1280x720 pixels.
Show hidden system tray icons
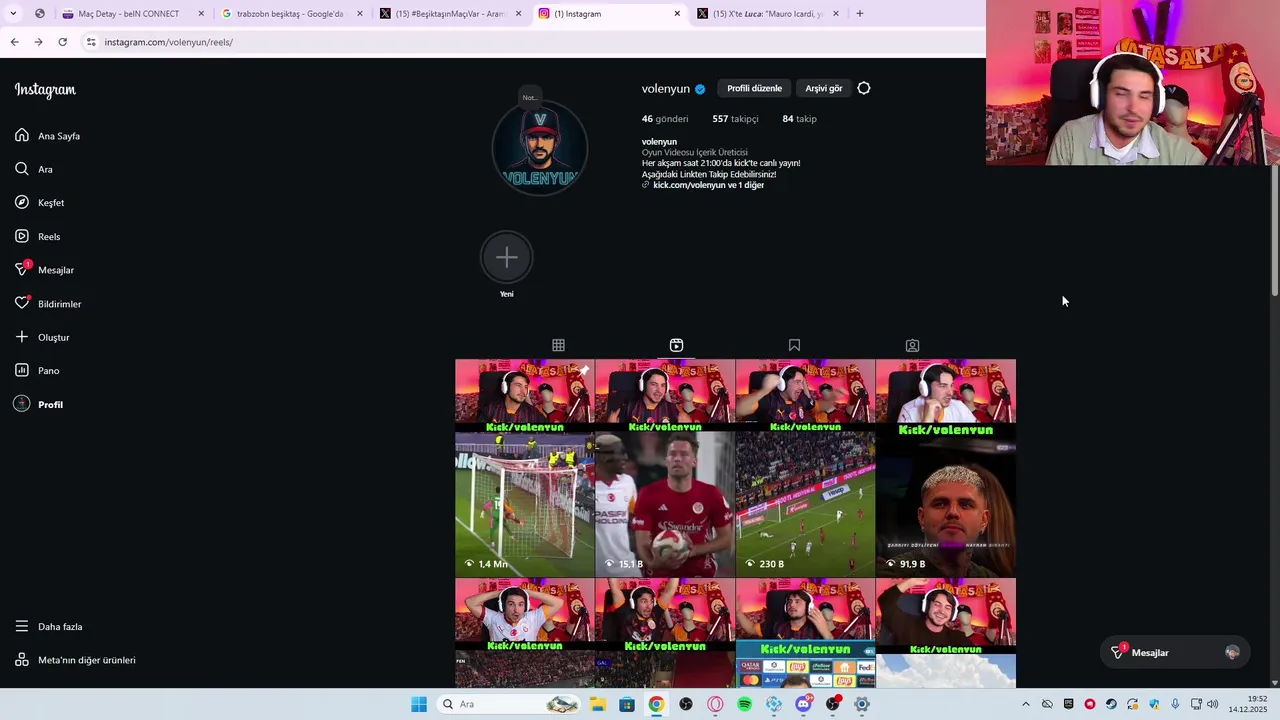pyautogui.click(x=1025, y=704)
